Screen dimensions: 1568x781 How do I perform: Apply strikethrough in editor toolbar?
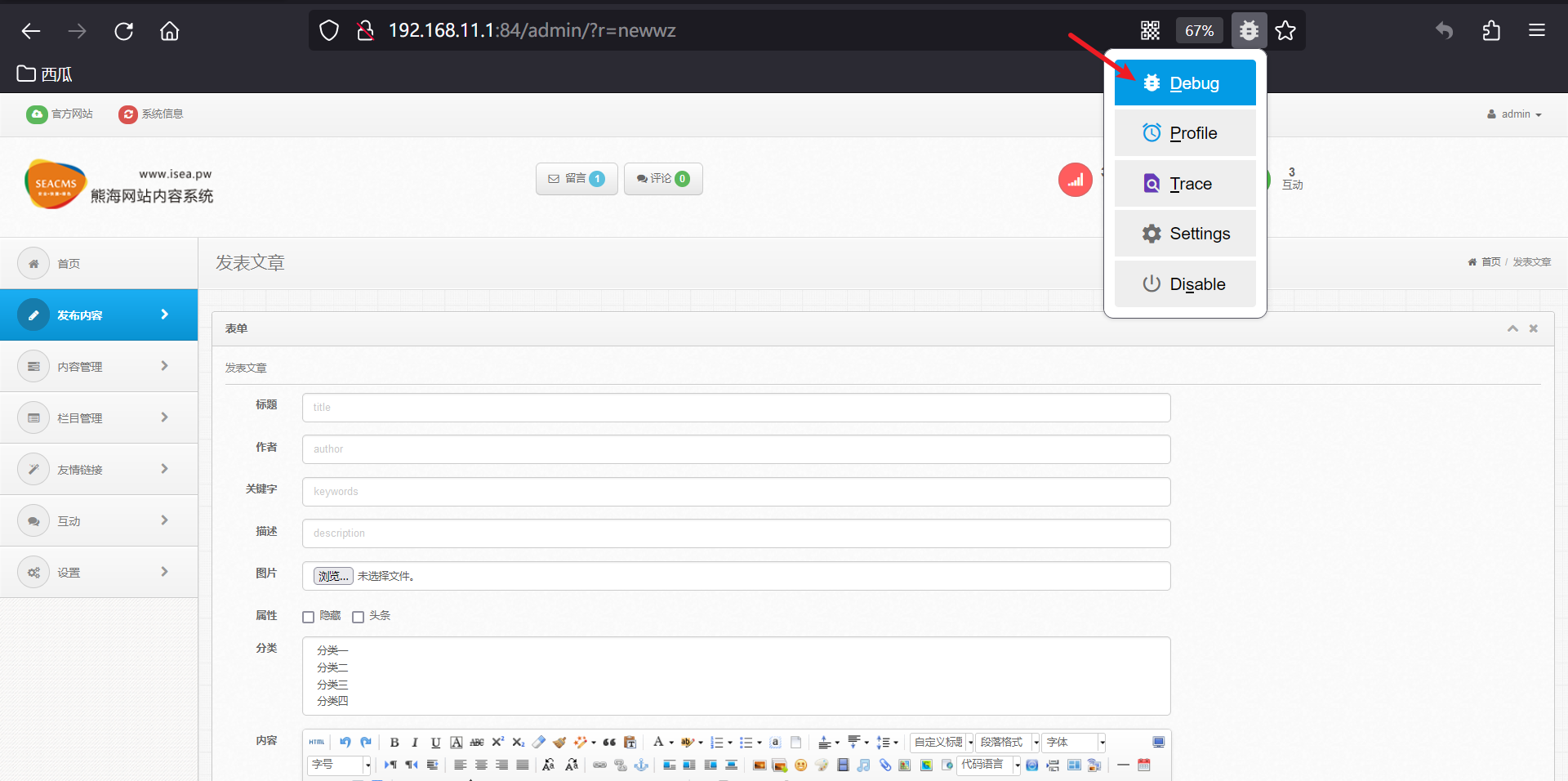477,742
